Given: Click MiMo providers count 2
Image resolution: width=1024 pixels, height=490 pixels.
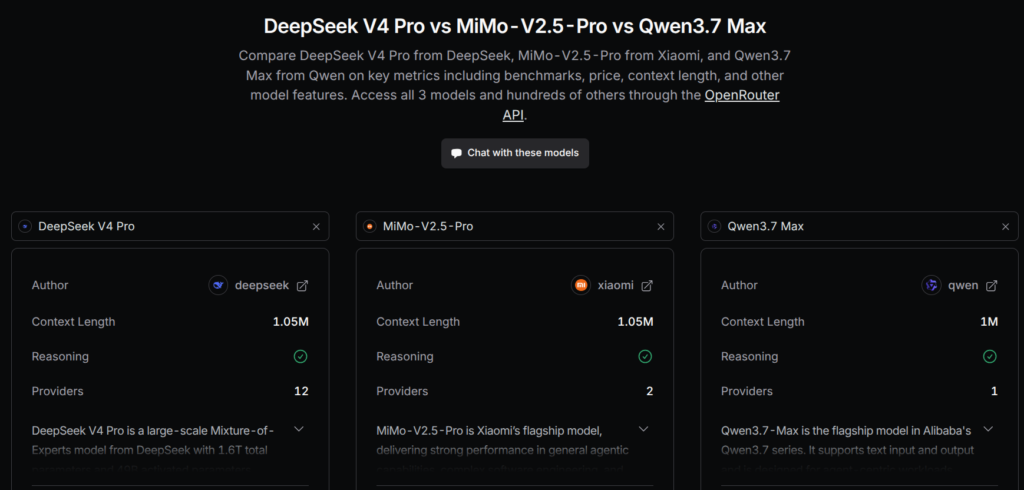Looking at the screenshot, I should (x=649, y=391).
